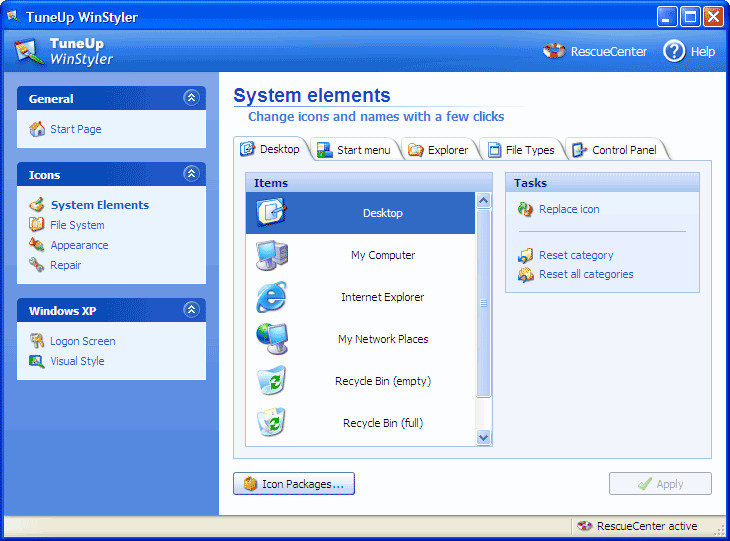The height and width of the screenshot is (541, 730).
Task: Select the Internet Explorer row label
Action: coord(383,297)
